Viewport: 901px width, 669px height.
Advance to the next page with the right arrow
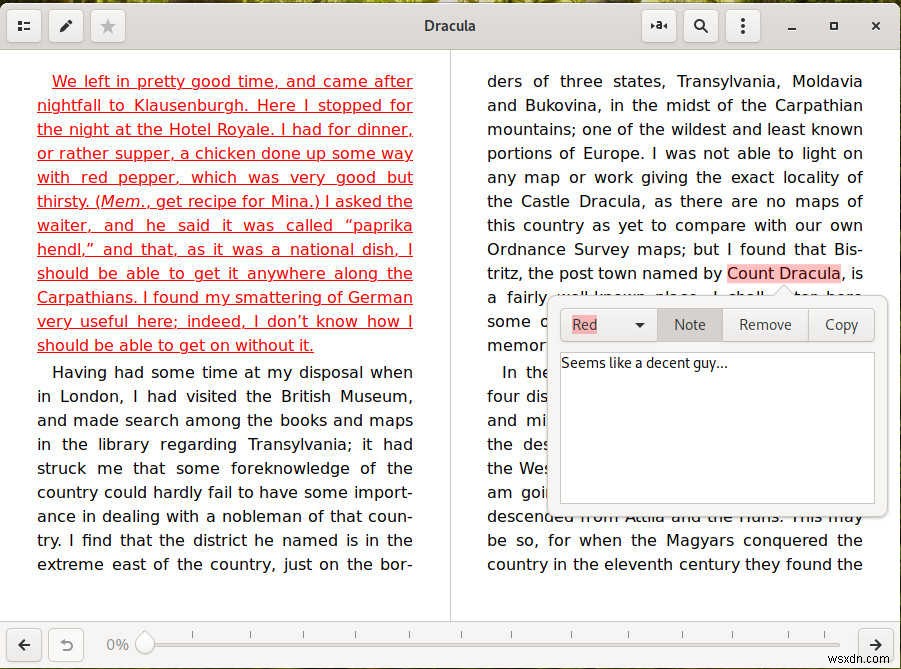(876, 645)
